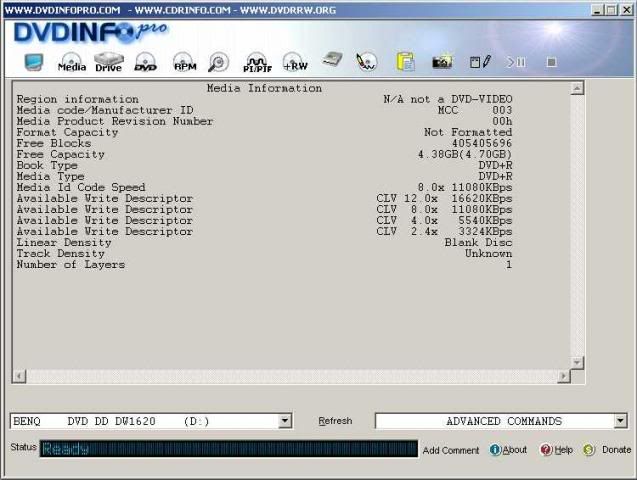Open the PI/PIF error scan tool
This screenshot has height=480, width=637.
click(257, 63)
